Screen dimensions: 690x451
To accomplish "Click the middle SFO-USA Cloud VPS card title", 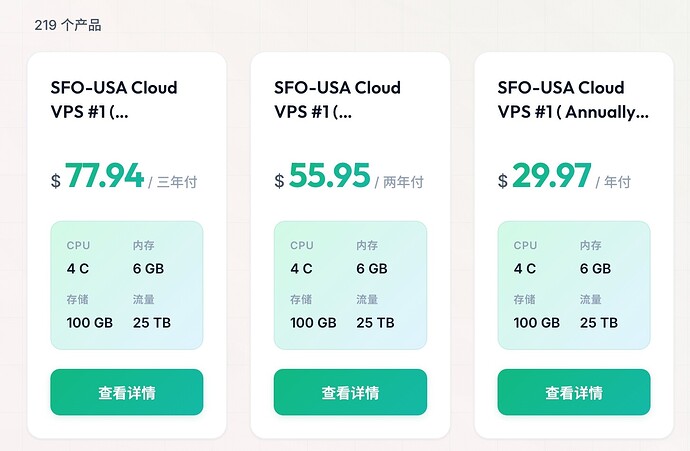I will 338,100.
